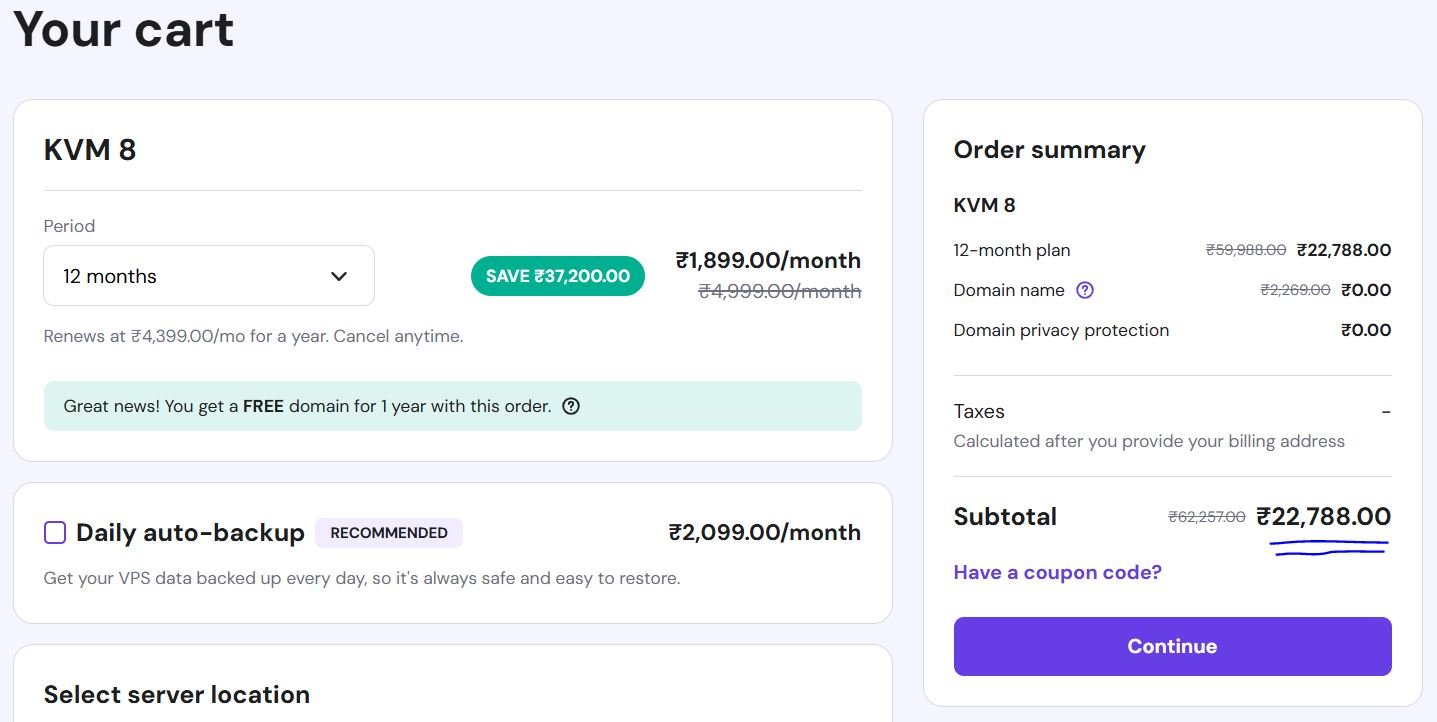1437x722 pixels.
Task: Click the Taxes label in order summary
Action: click(979, 411)
